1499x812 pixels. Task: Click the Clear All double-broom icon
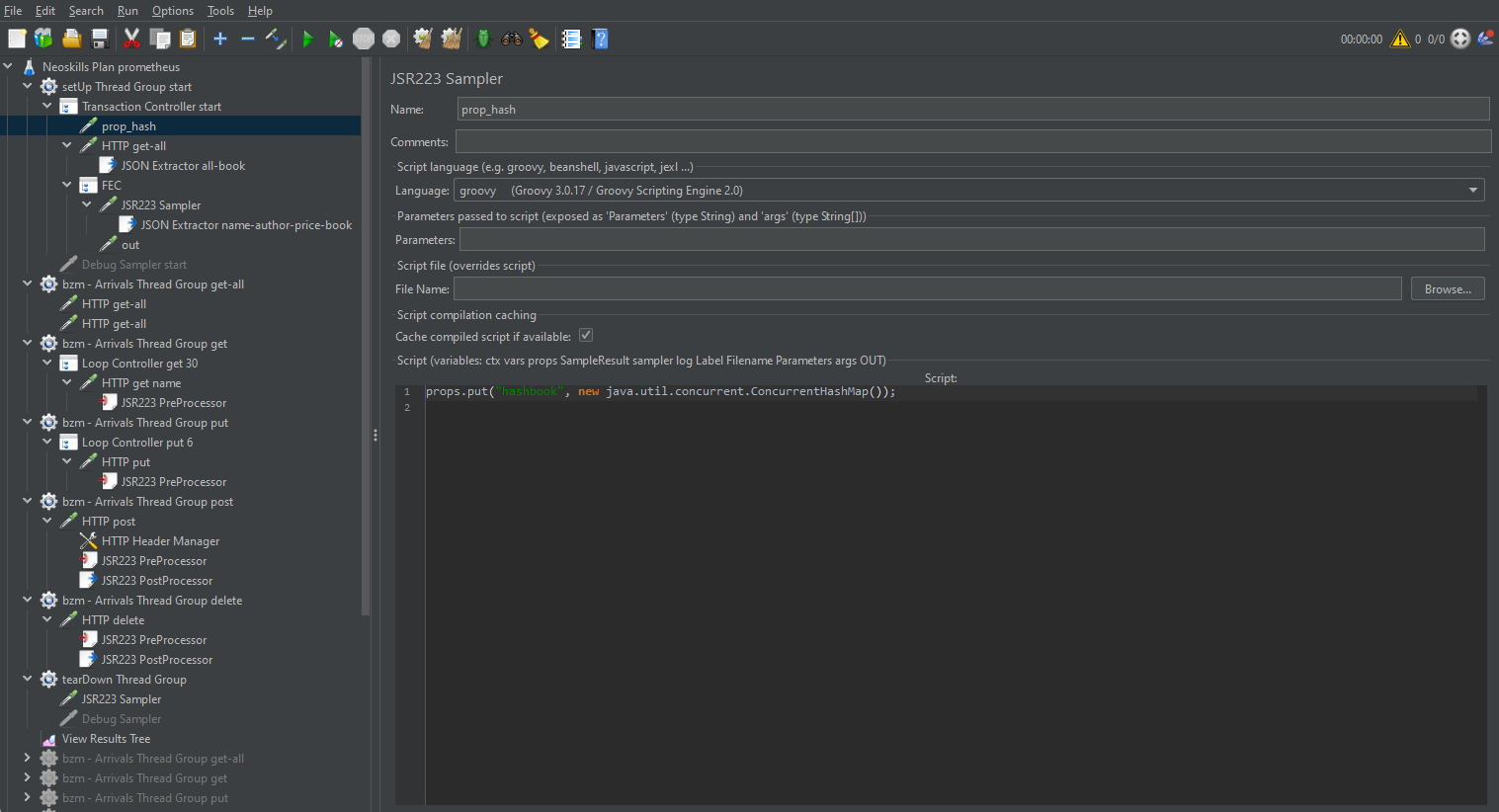coord(452,39)
